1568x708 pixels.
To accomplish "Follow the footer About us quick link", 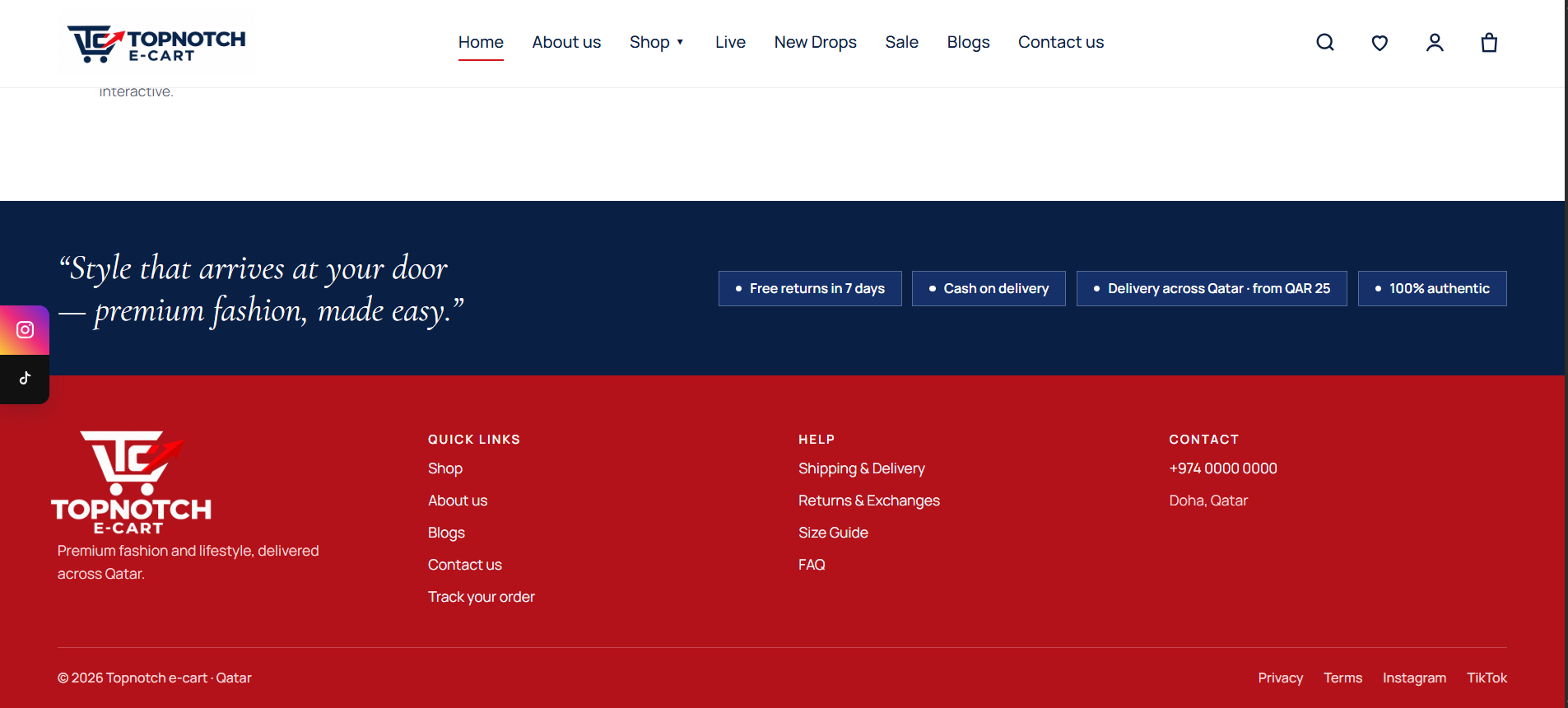I will [x=458, y=501].
